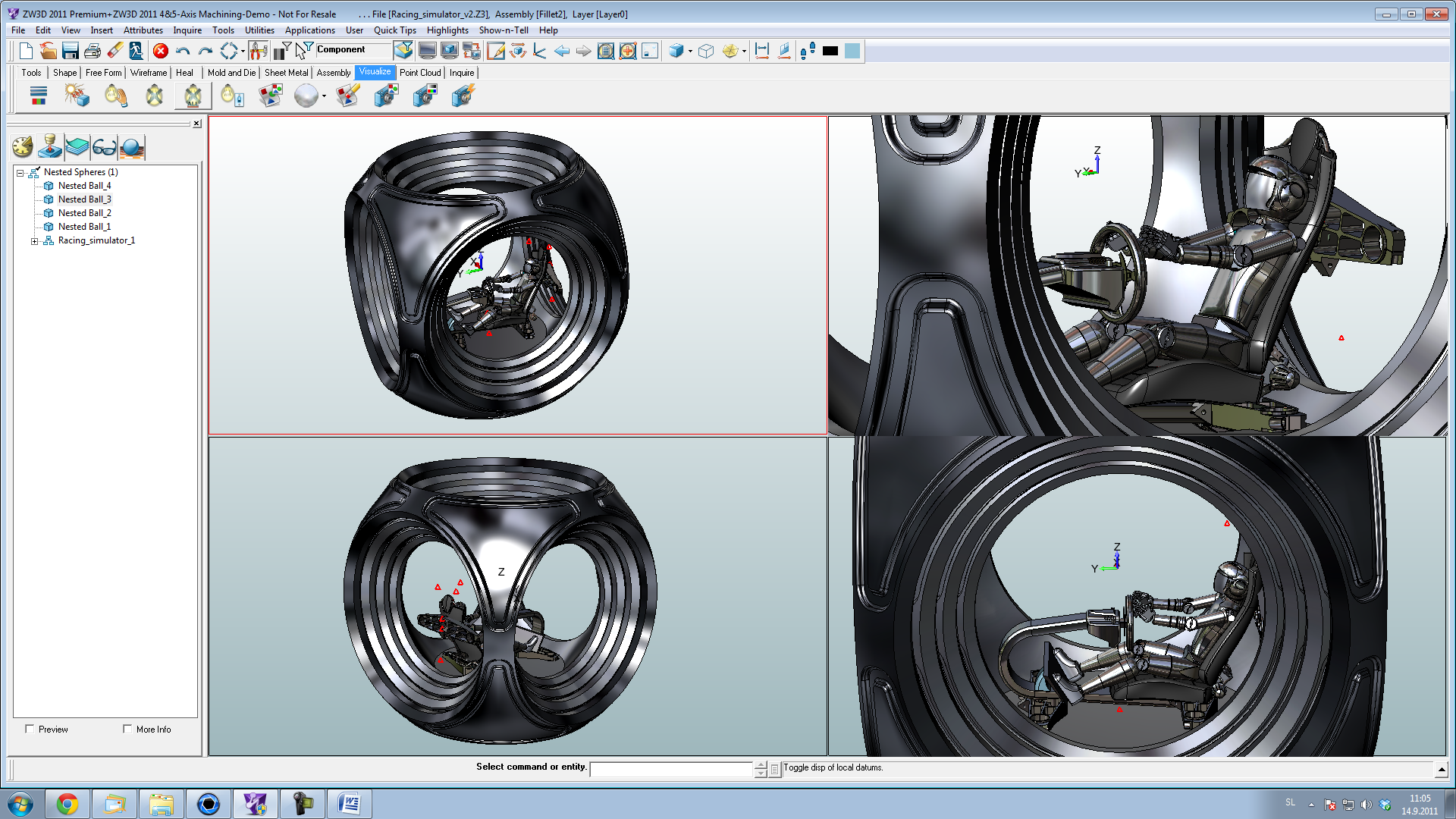
Task: Click the sphere environment map icon
Action: (306, 96)
